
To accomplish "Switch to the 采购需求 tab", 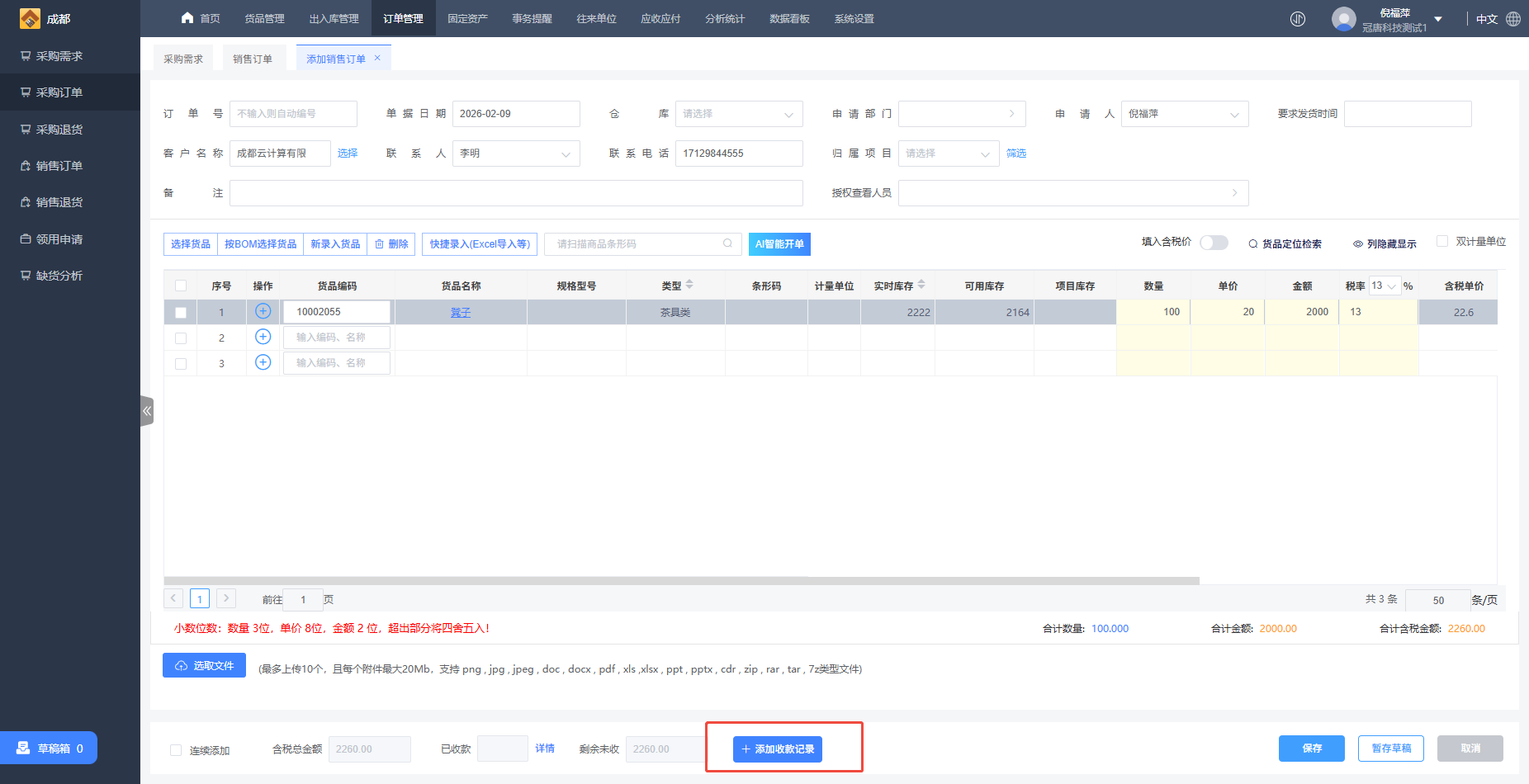I will point(183,59).
